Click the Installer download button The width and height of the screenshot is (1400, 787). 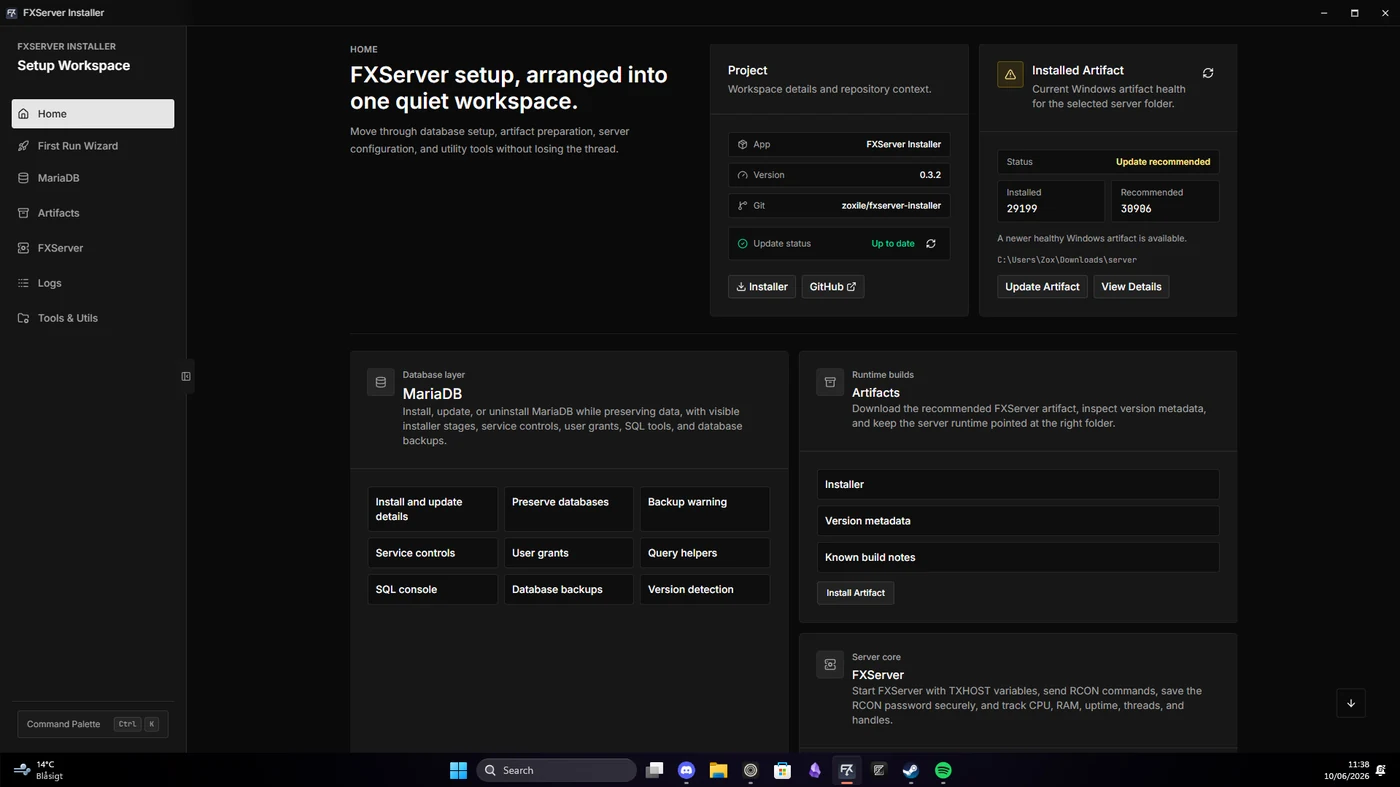tap(762, 287)
